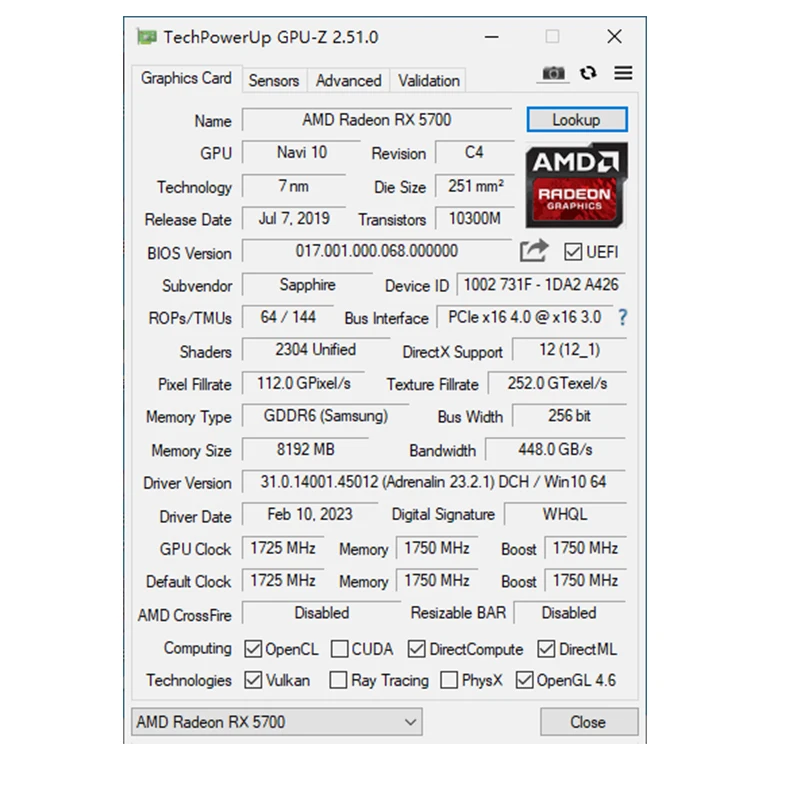Click the Default Clock value 1725 MHz
The height and width of the screenshot is (800, 800).
(283, 581)
